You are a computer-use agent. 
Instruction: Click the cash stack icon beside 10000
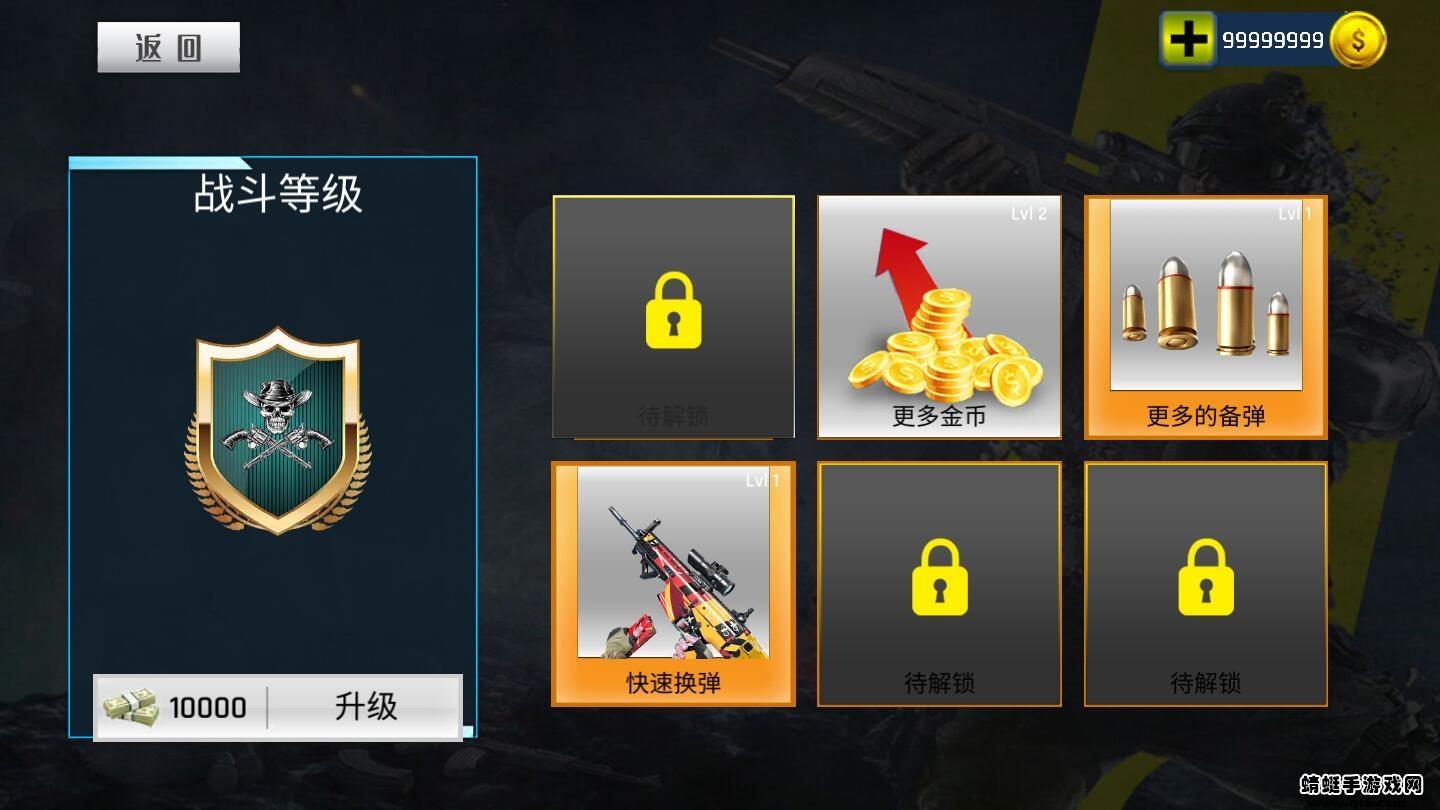coord(130,707)
